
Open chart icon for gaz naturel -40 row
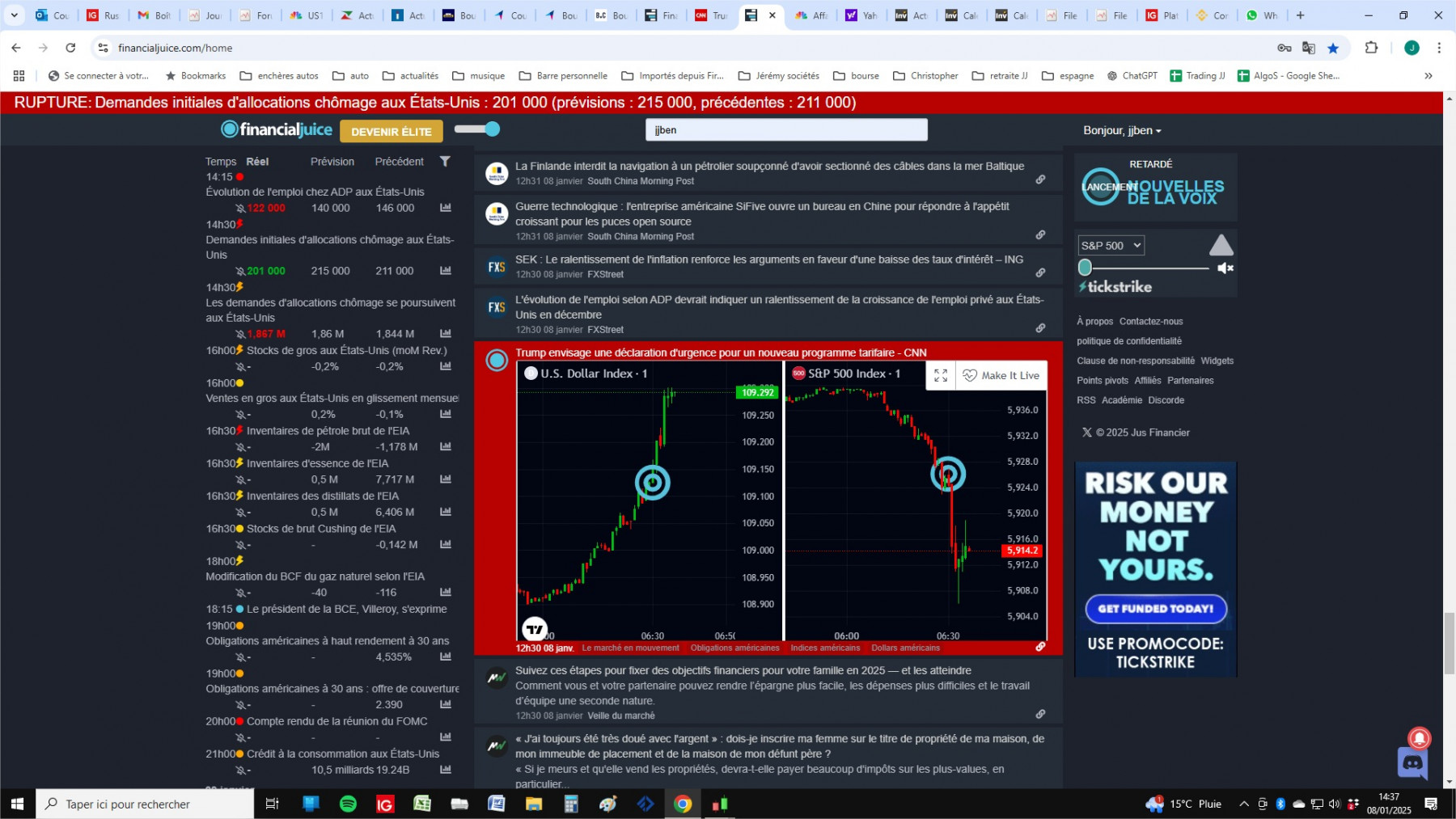point(446,593)
